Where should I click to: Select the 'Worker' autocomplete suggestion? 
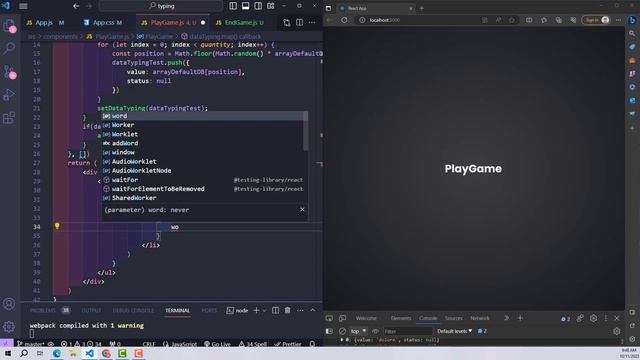[x=202, y=125]
